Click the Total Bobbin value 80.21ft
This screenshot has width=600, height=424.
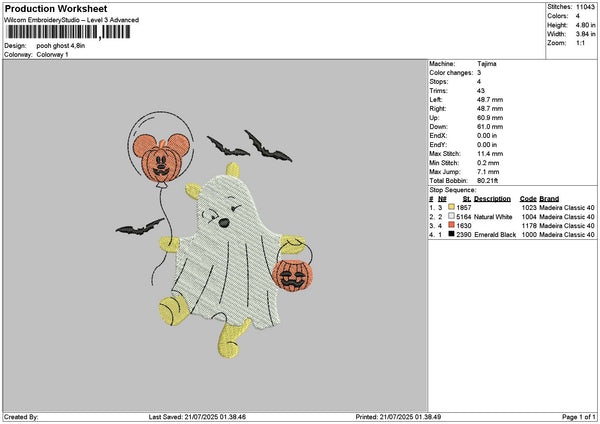pos(488,181)
